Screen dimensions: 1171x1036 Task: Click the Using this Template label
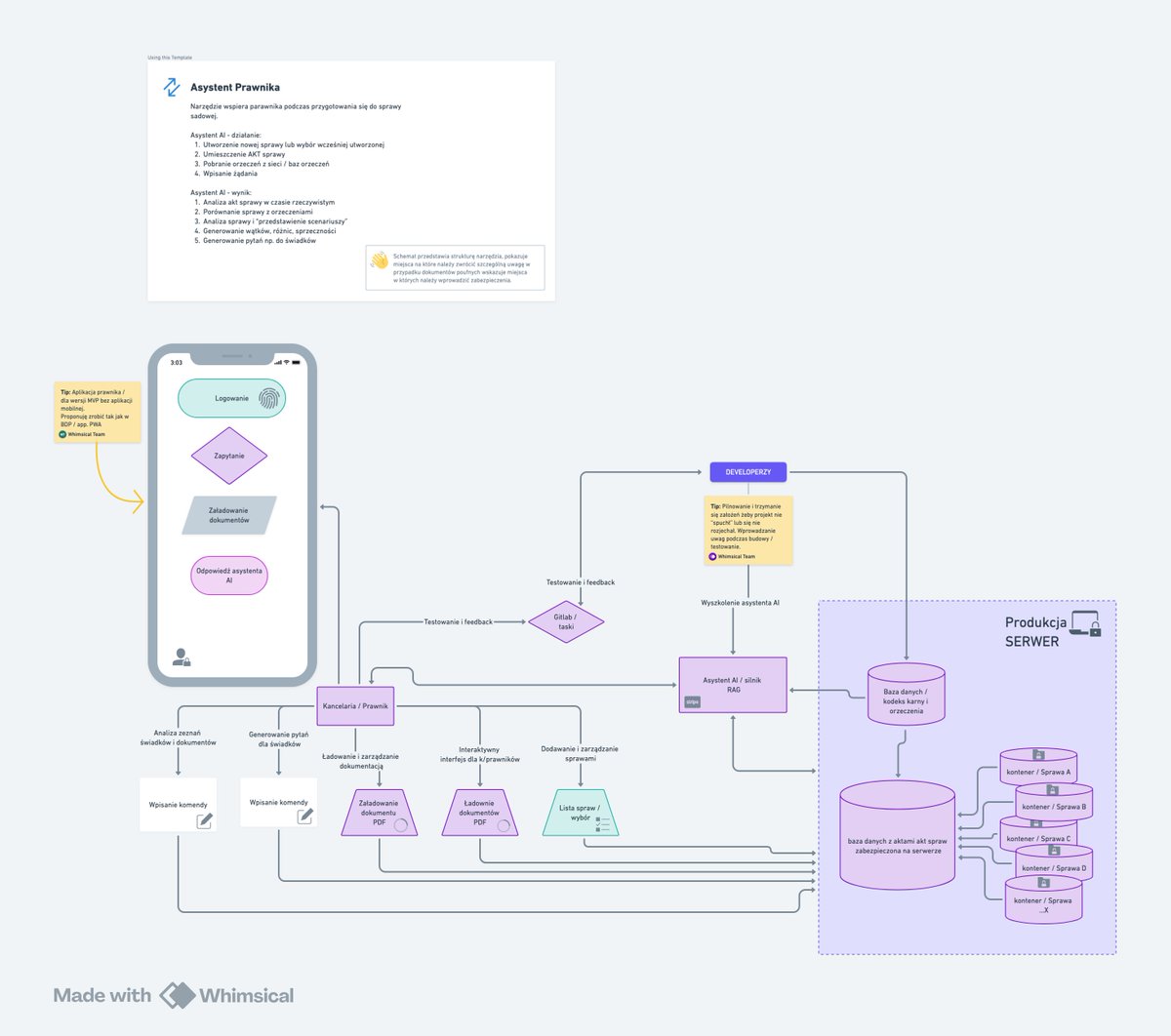tap(170, 58)
